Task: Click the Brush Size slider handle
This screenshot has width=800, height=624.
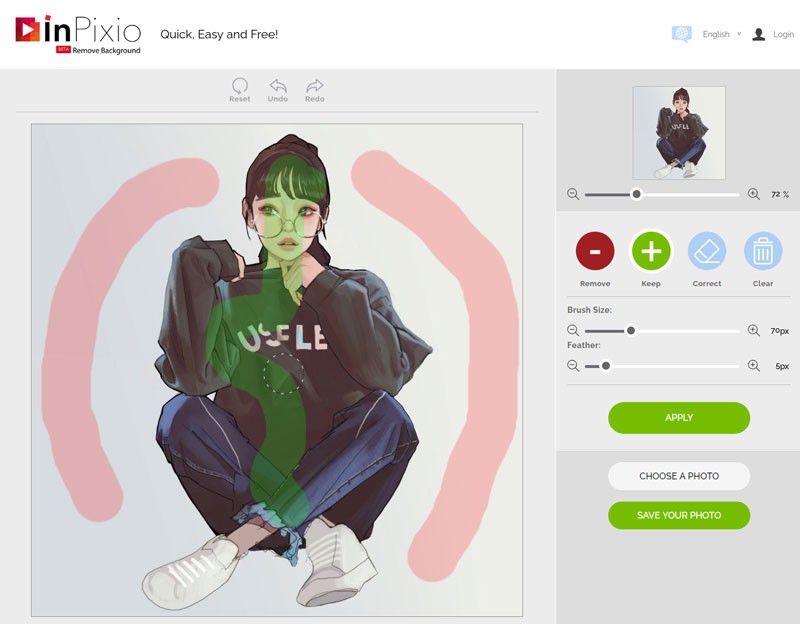Action: [631, 331]
